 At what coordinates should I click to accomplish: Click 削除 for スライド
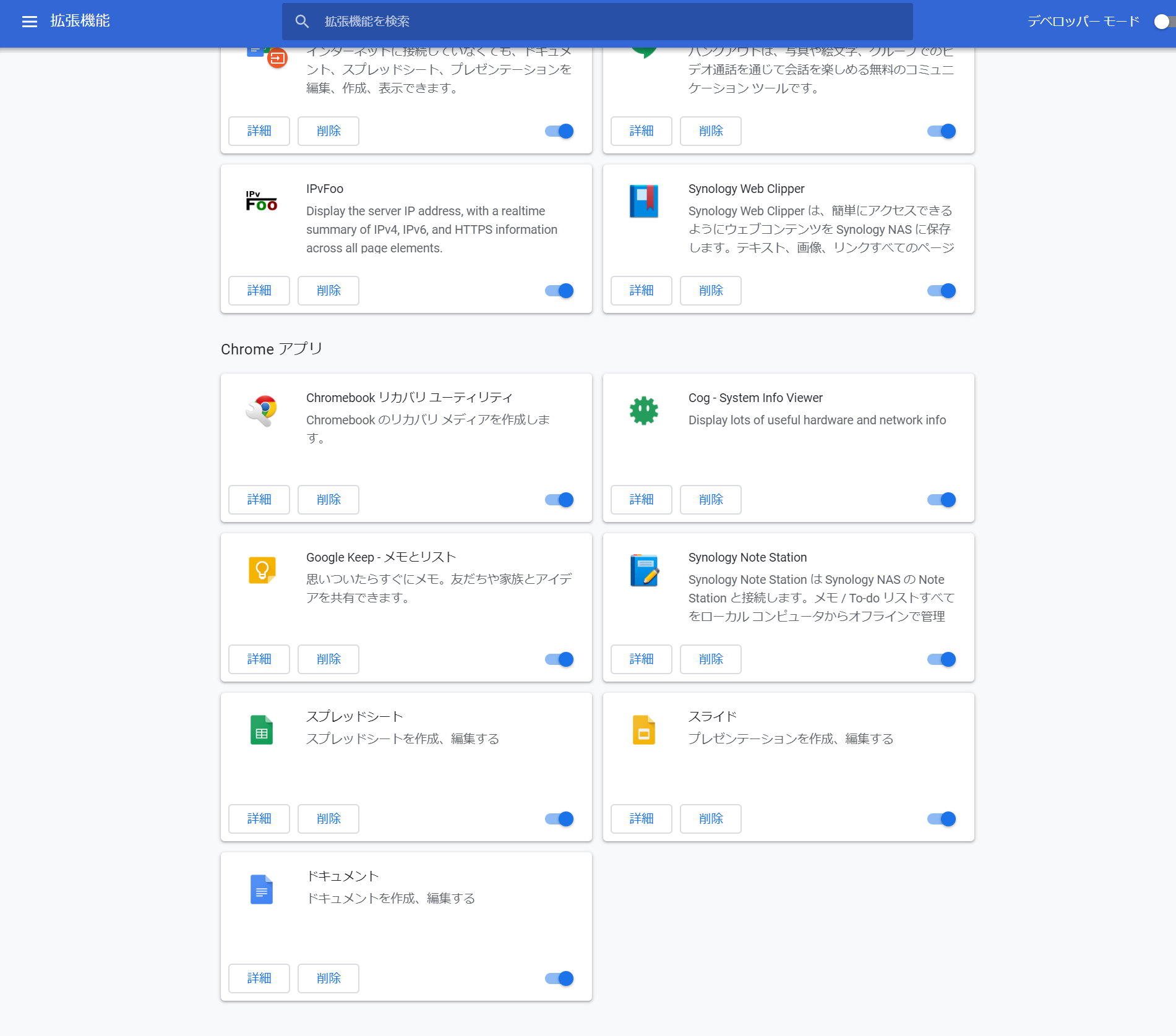tap(711, 819)
